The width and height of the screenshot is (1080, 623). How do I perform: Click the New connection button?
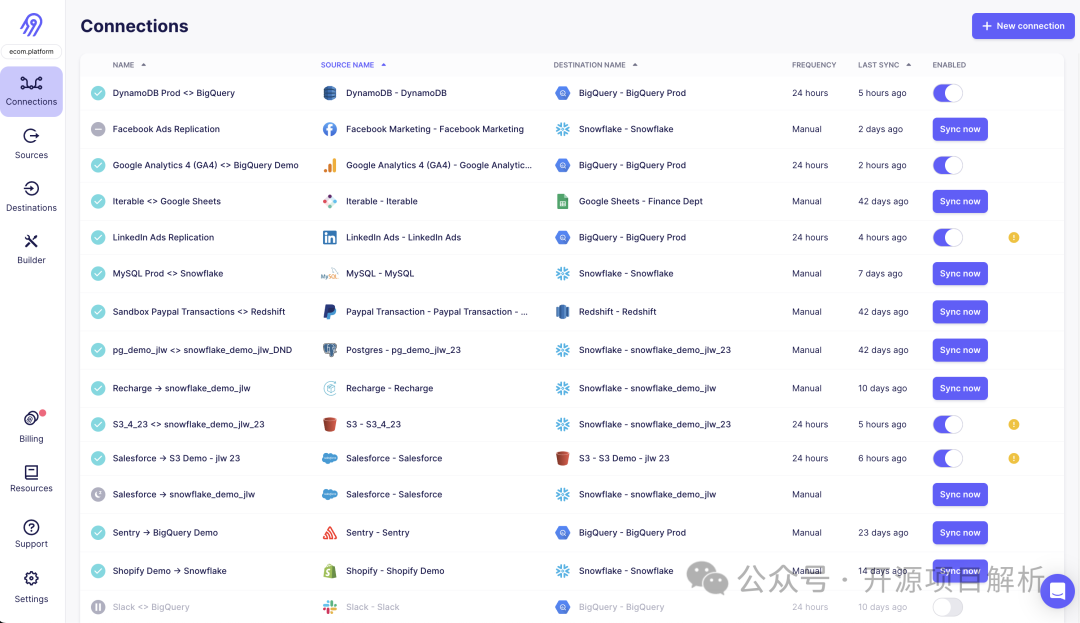click(1023, 26)
